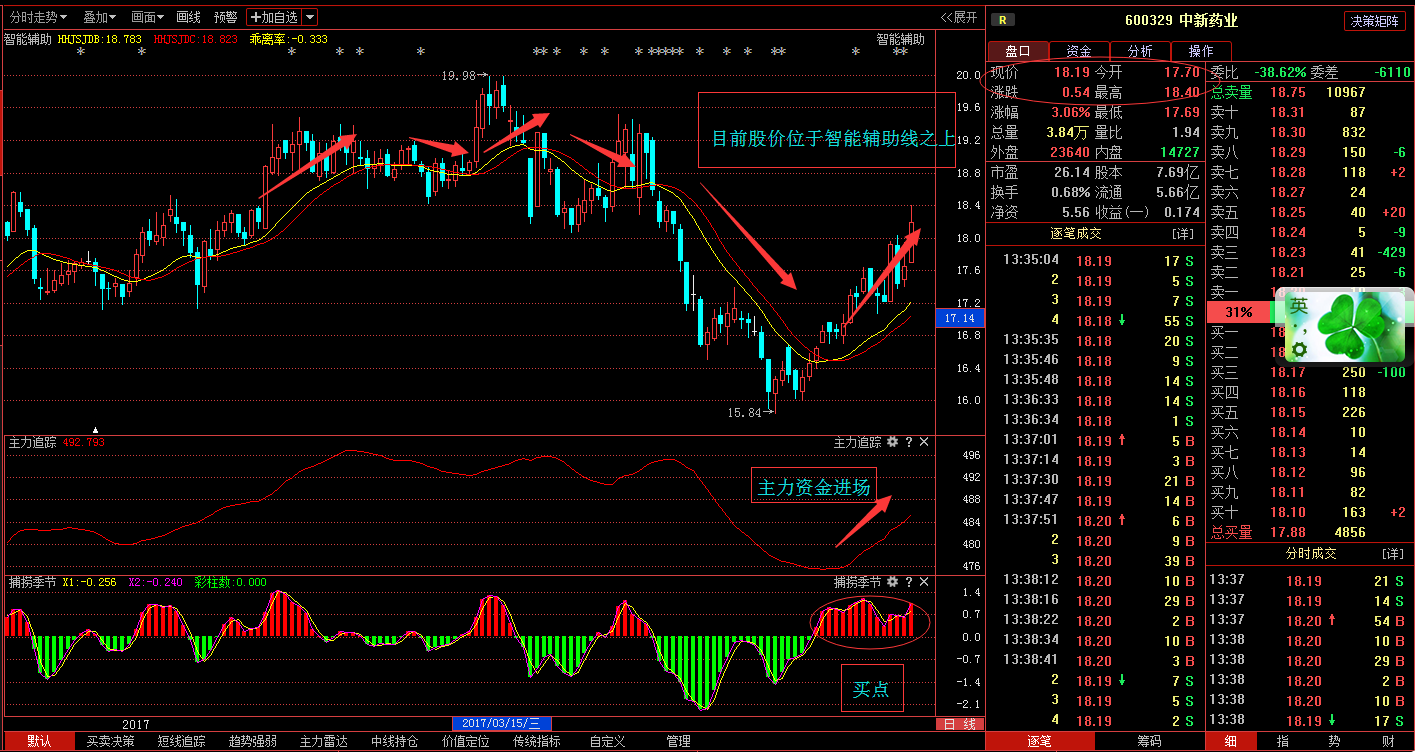This screenshot has height=752, width=1415.
Task: Click the R badge beside stock code
Action: click(1005, 20)
